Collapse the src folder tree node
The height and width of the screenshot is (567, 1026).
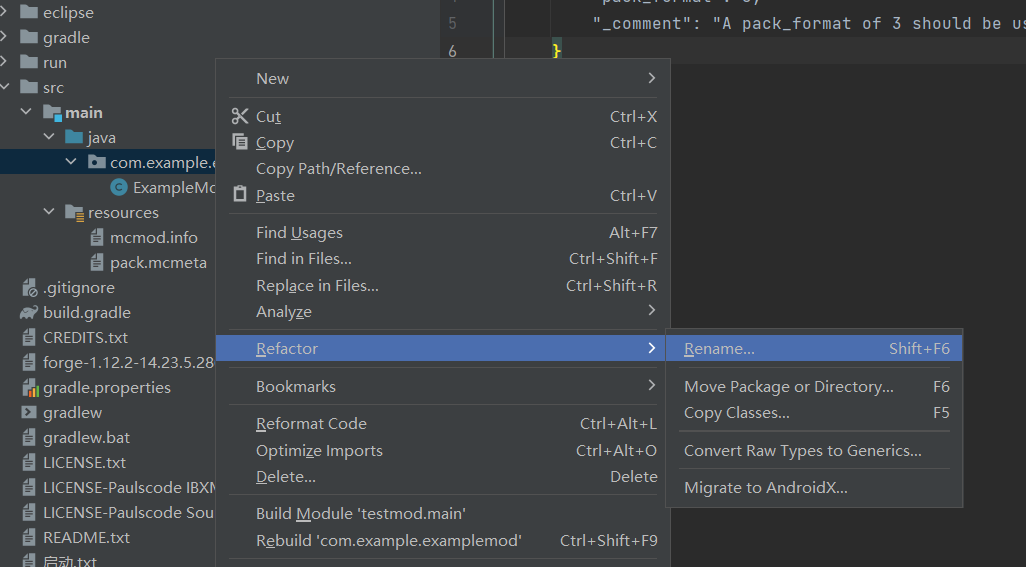[7, 88]
